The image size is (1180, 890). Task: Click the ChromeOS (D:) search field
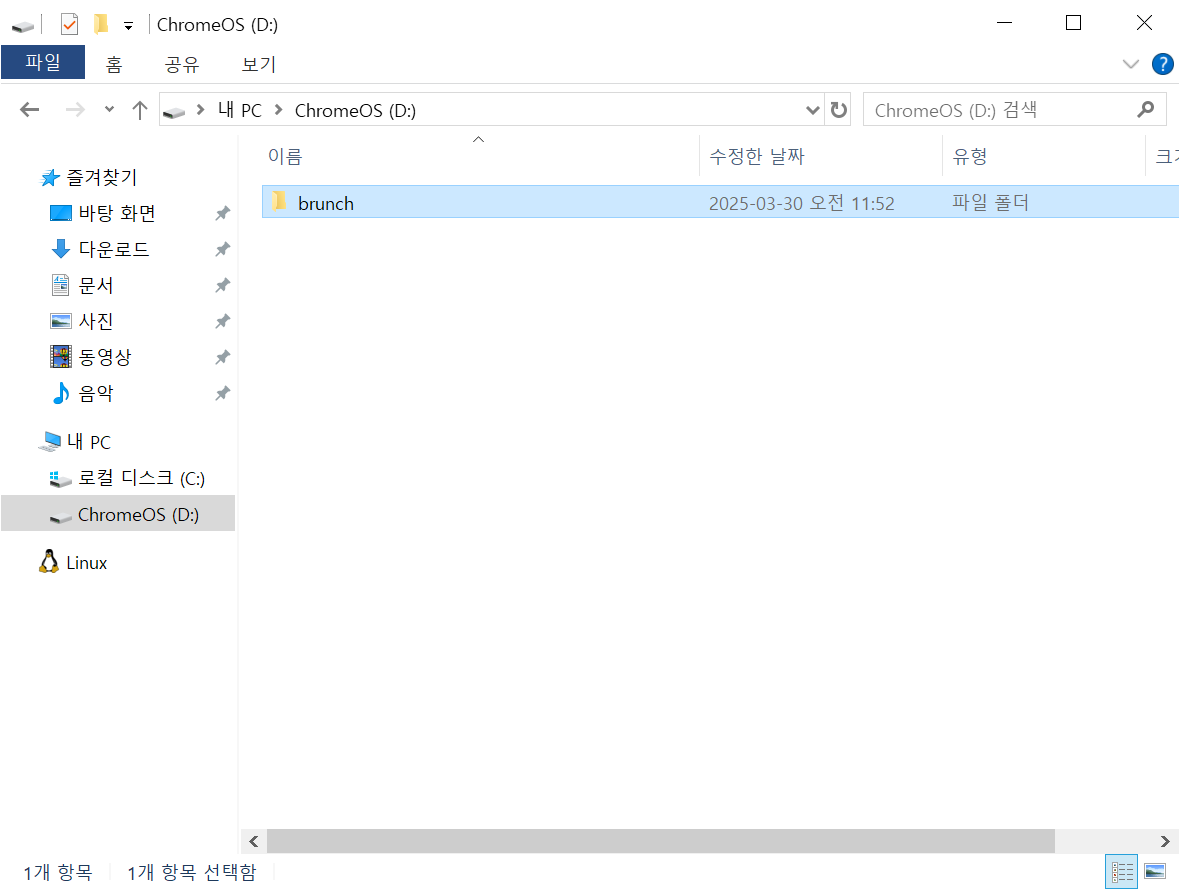(x=1014, y=110)
